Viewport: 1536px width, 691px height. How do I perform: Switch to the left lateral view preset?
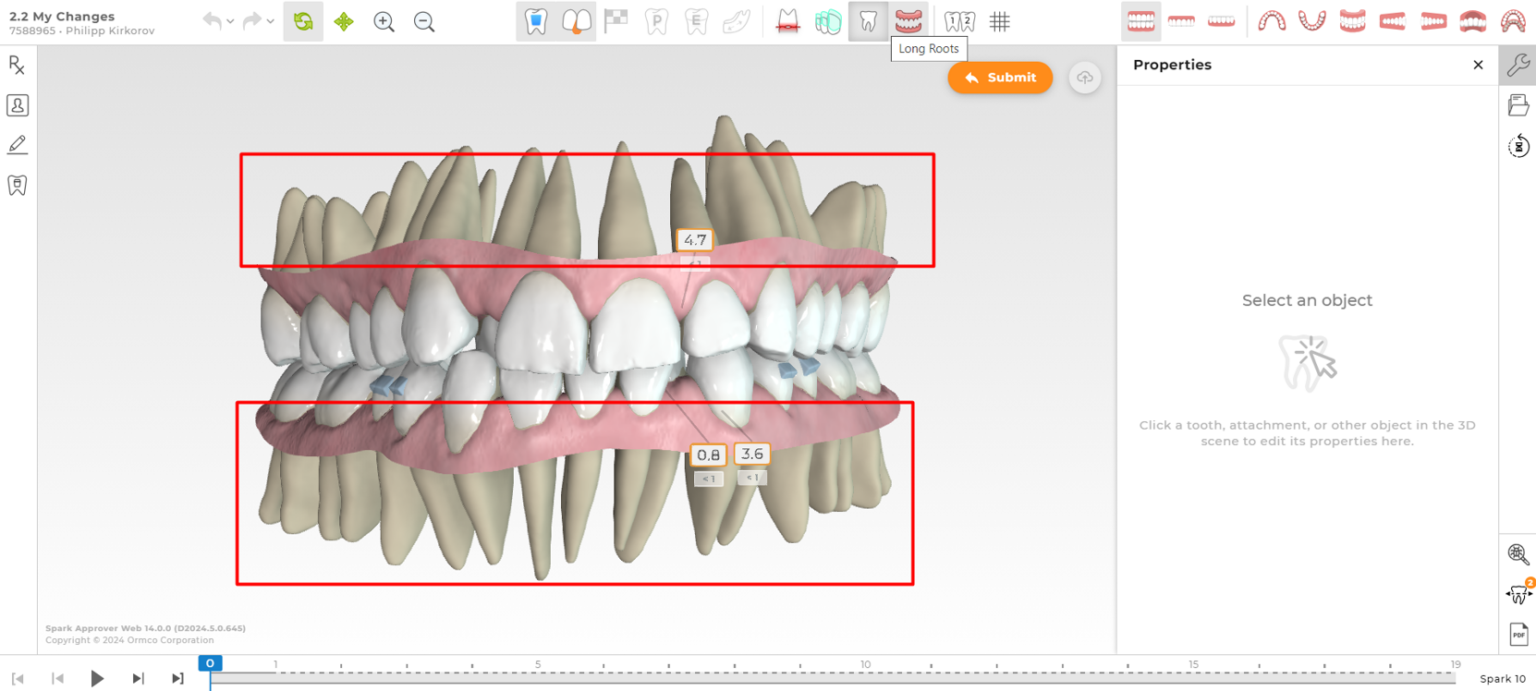1432,20
